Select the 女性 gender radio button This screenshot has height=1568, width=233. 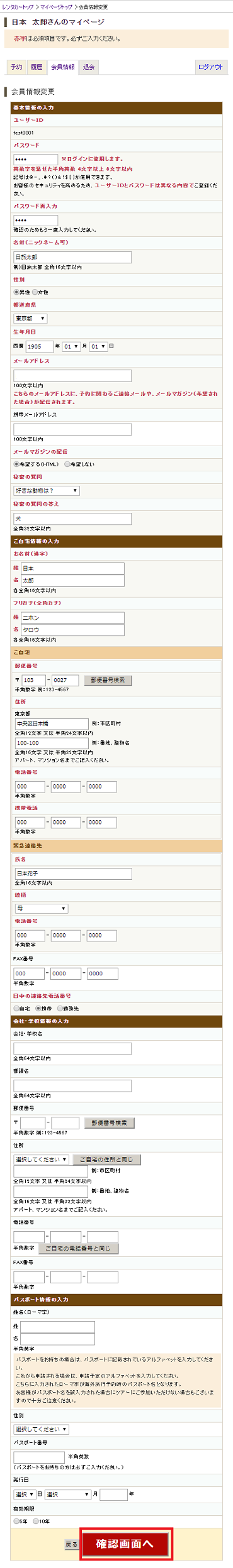35,292
